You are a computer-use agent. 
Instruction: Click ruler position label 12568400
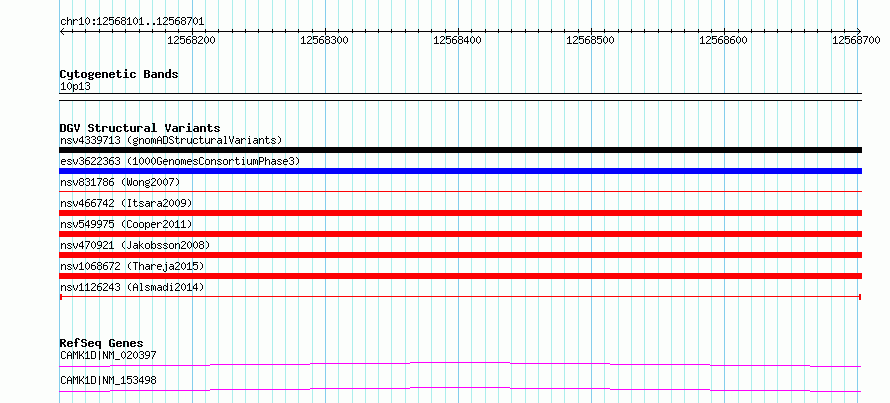(x=457, y=40)
